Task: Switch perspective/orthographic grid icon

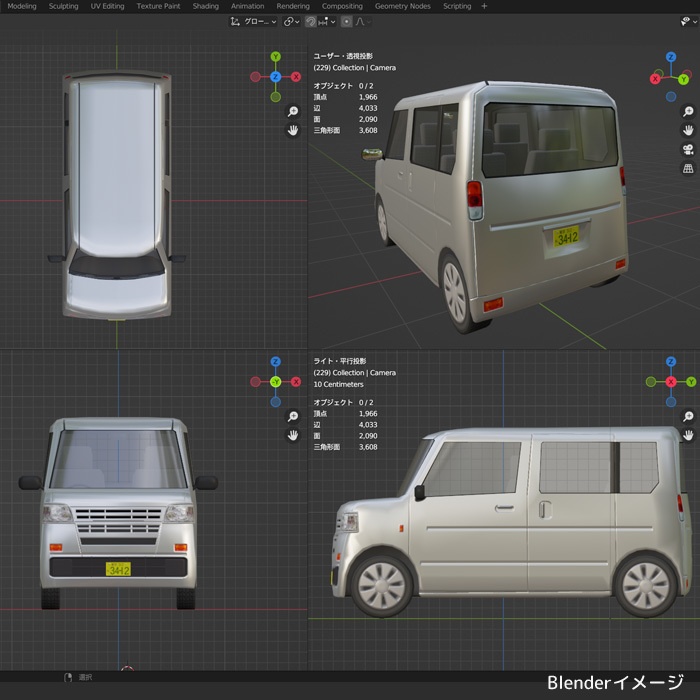Action: coord(688,169)
